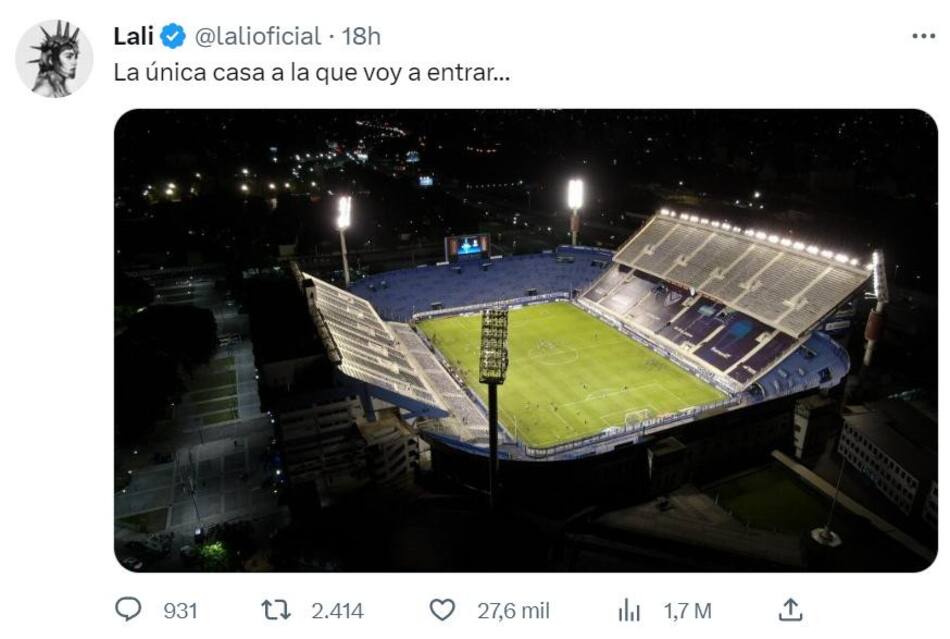Open the tweet author name Lali
Image resolution: width=950 pixels, height=639 pixels.
pyautogui.click(x=133, y=33)
